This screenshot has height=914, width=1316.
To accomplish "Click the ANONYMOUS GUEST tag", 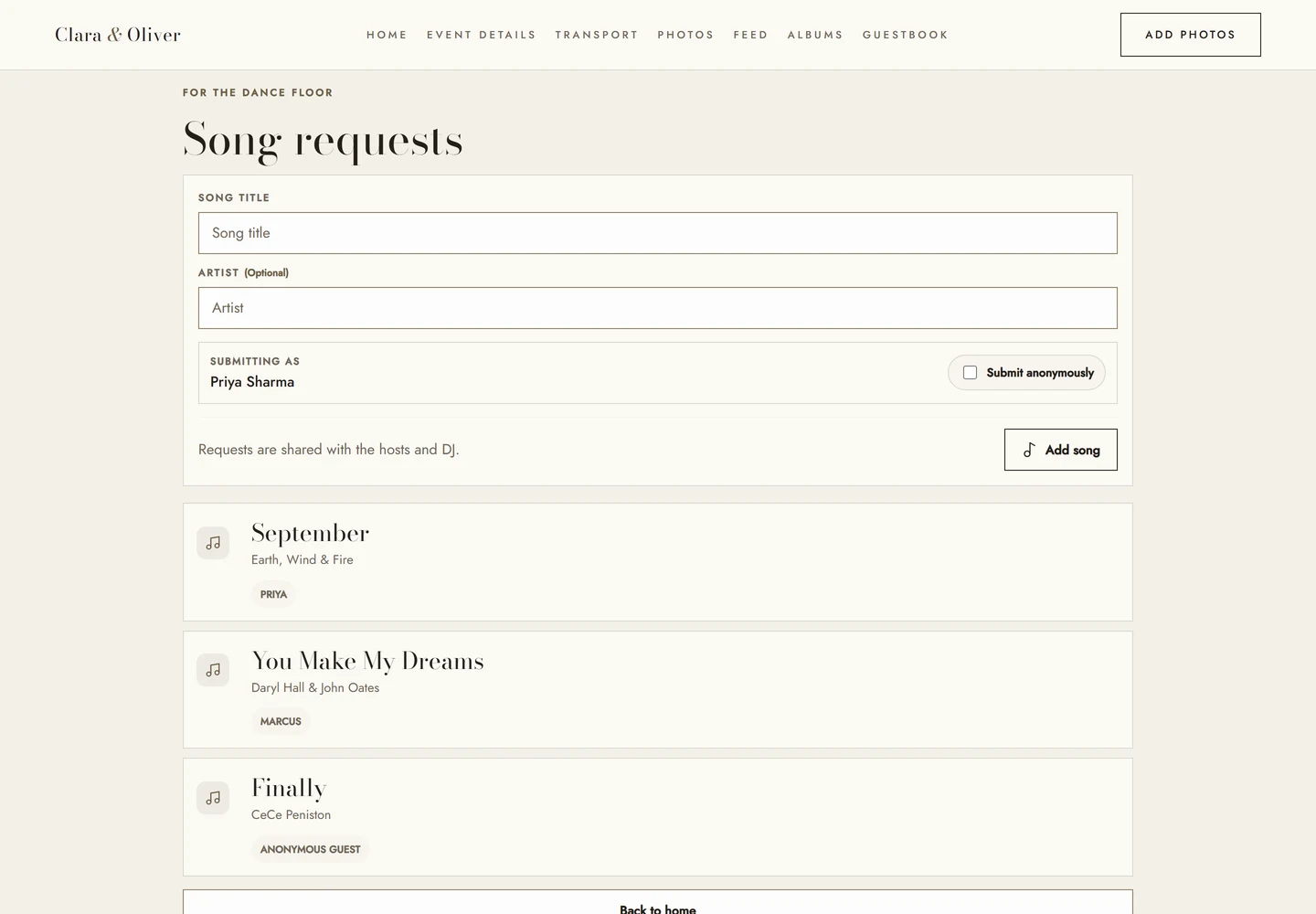I will pos(310,849).
